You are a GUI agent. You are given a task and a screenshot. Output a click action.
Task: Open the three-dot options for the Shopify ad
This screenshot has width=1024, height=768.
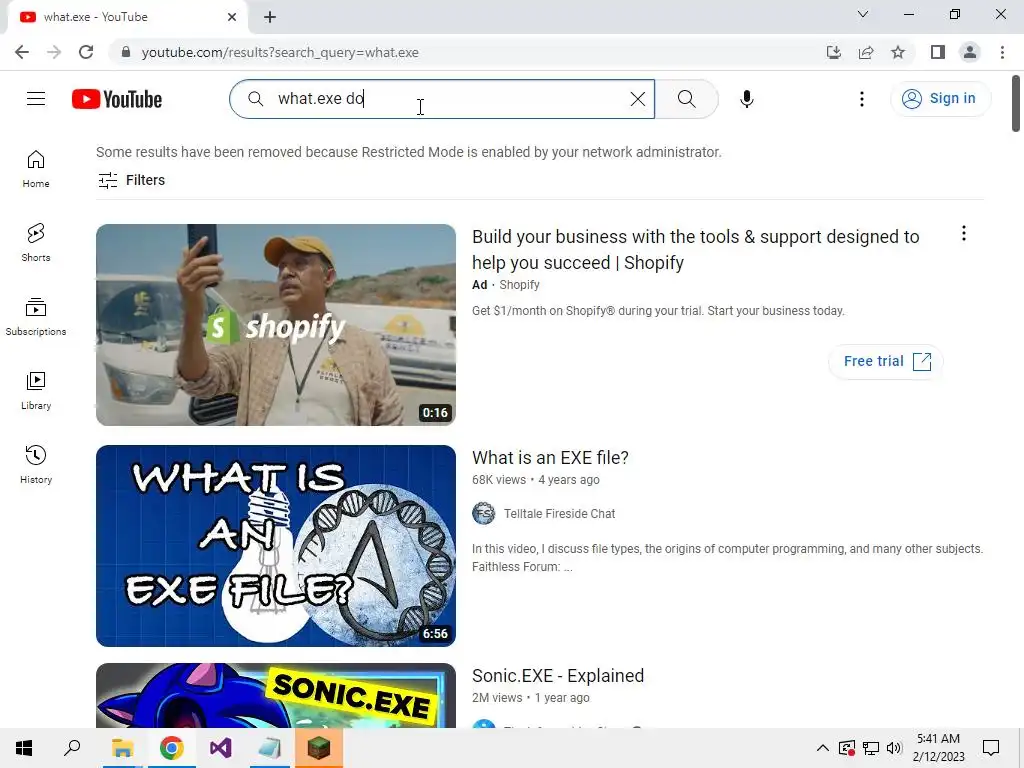tap(963, 234)
